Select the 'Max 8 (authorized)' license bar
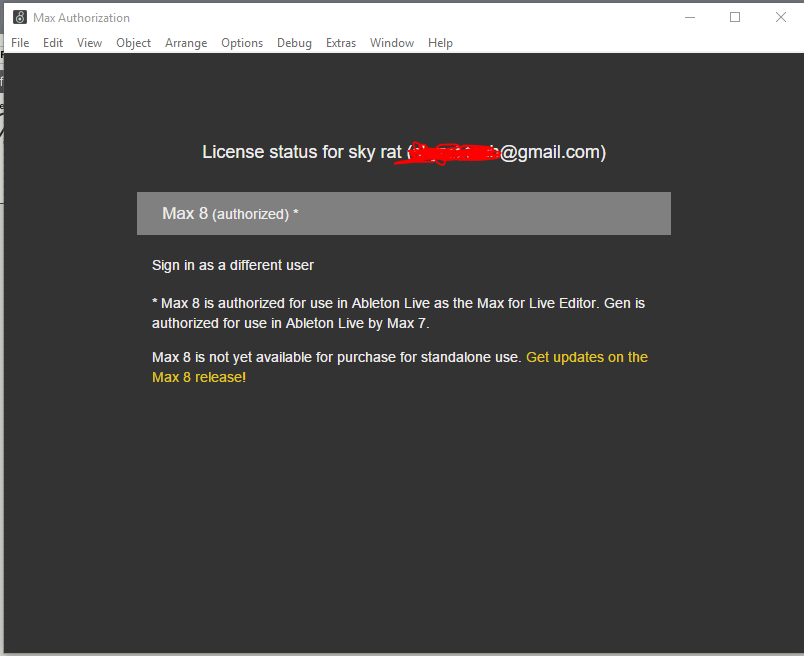This screenshot has width=804, height=656. click(403, 214)
